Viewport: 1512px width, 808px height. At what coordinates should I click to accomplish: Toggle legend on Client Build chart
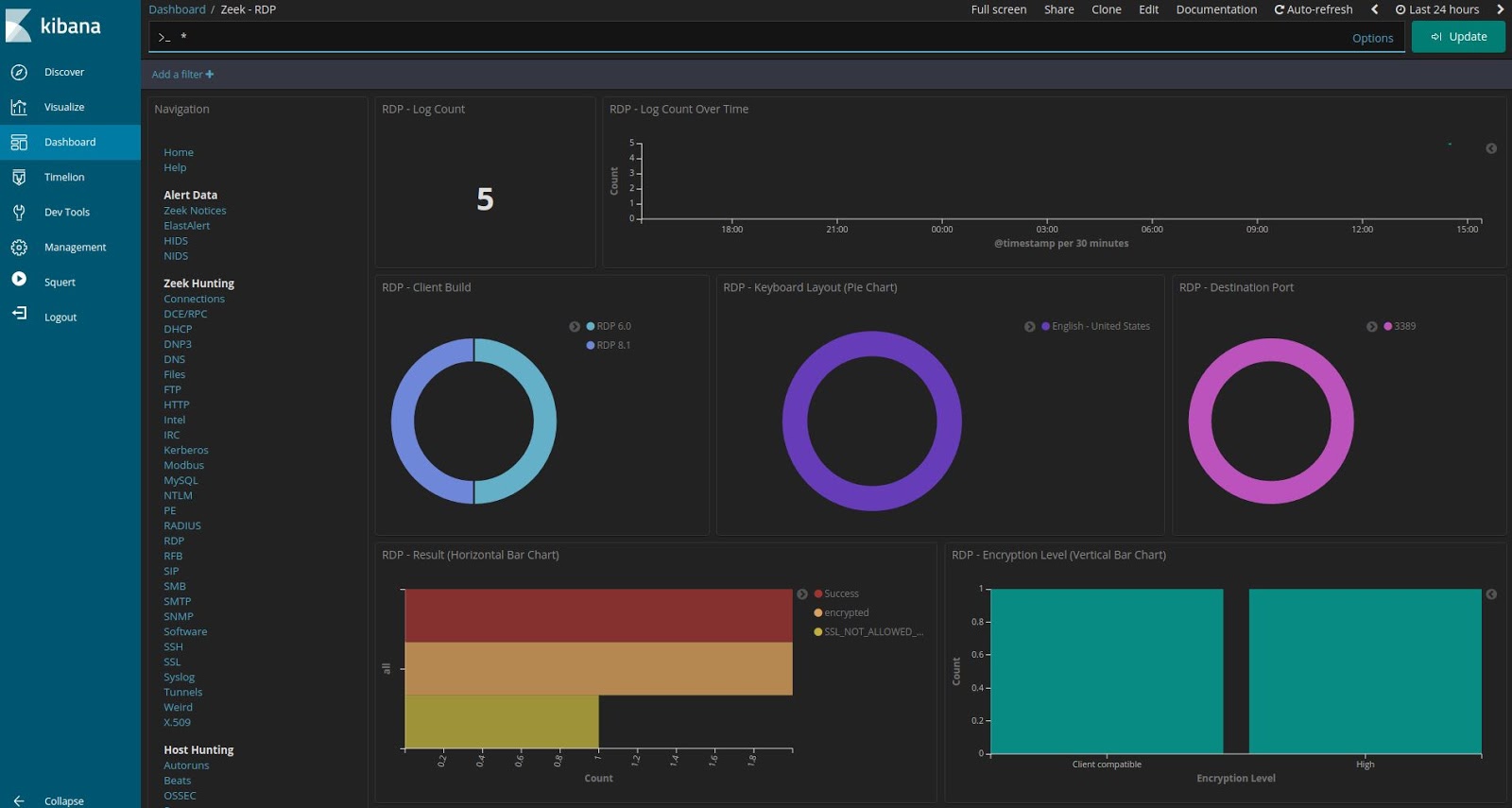pyautogui.click(x=575, y=326)
